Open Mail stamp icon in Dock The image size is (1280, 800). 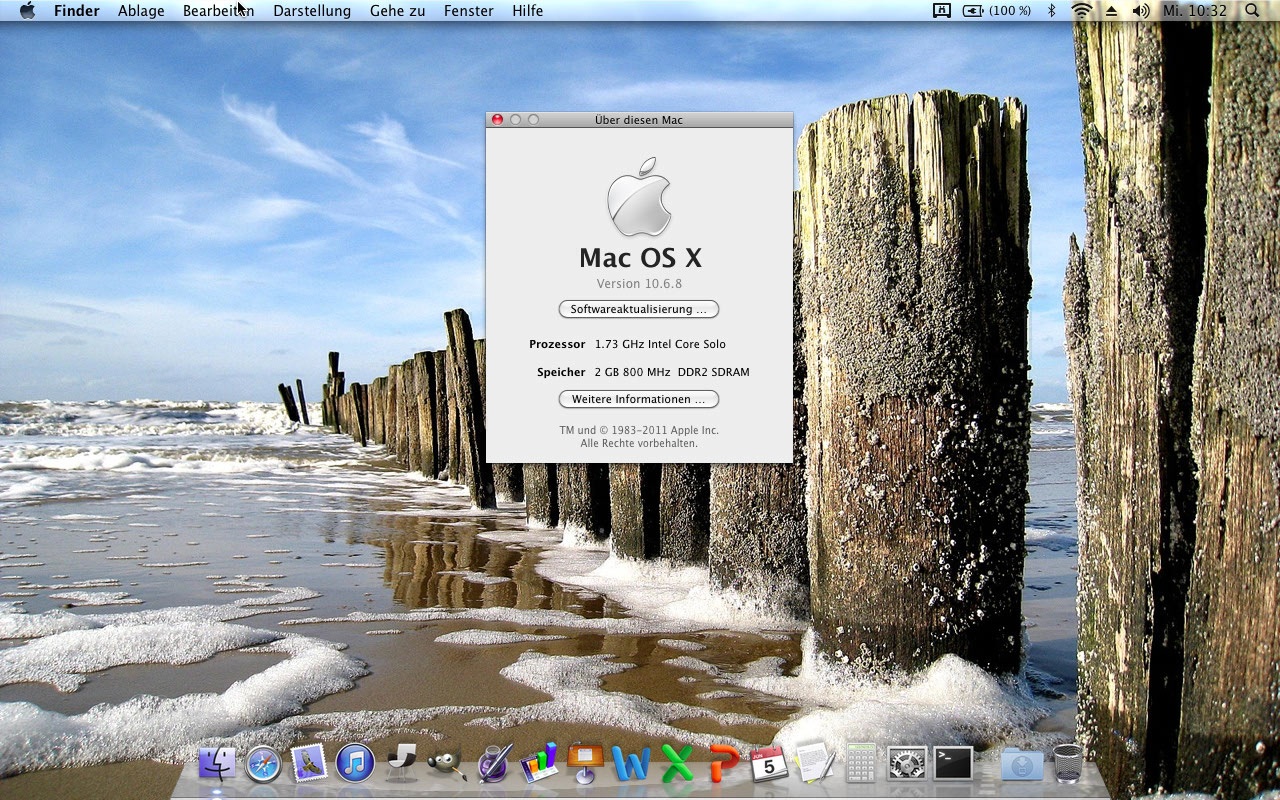tap(309, 763)
